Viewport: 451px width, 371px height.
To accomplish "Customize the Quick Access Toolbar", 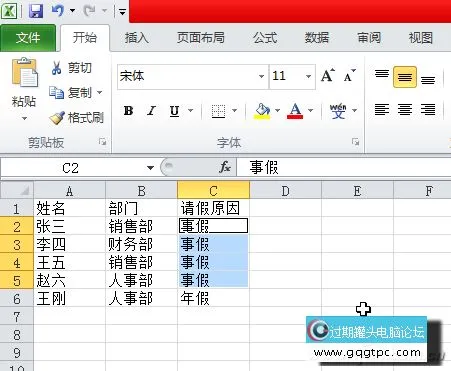I will click(122, 12).
